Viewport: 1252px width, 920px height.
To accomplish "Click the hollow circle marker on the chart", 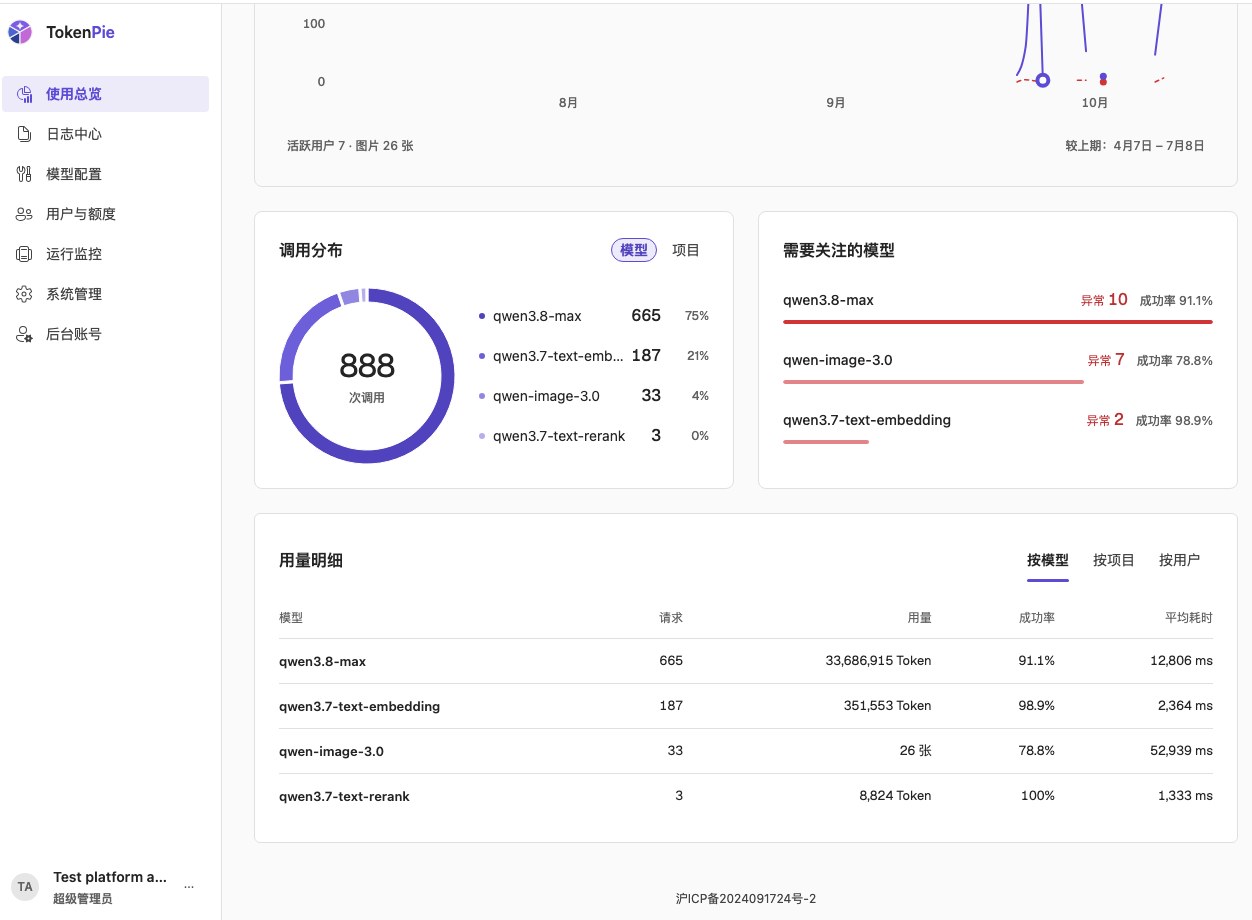I will pos(1043,80).
